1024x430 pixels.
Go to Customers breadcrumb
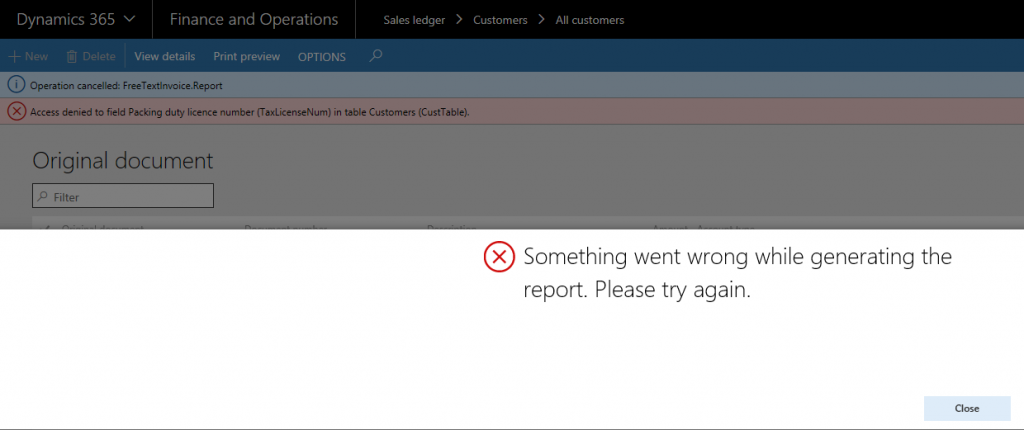501,20
